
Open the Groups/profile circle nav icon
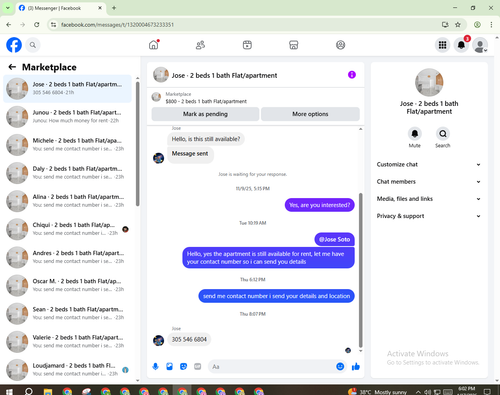340,45
